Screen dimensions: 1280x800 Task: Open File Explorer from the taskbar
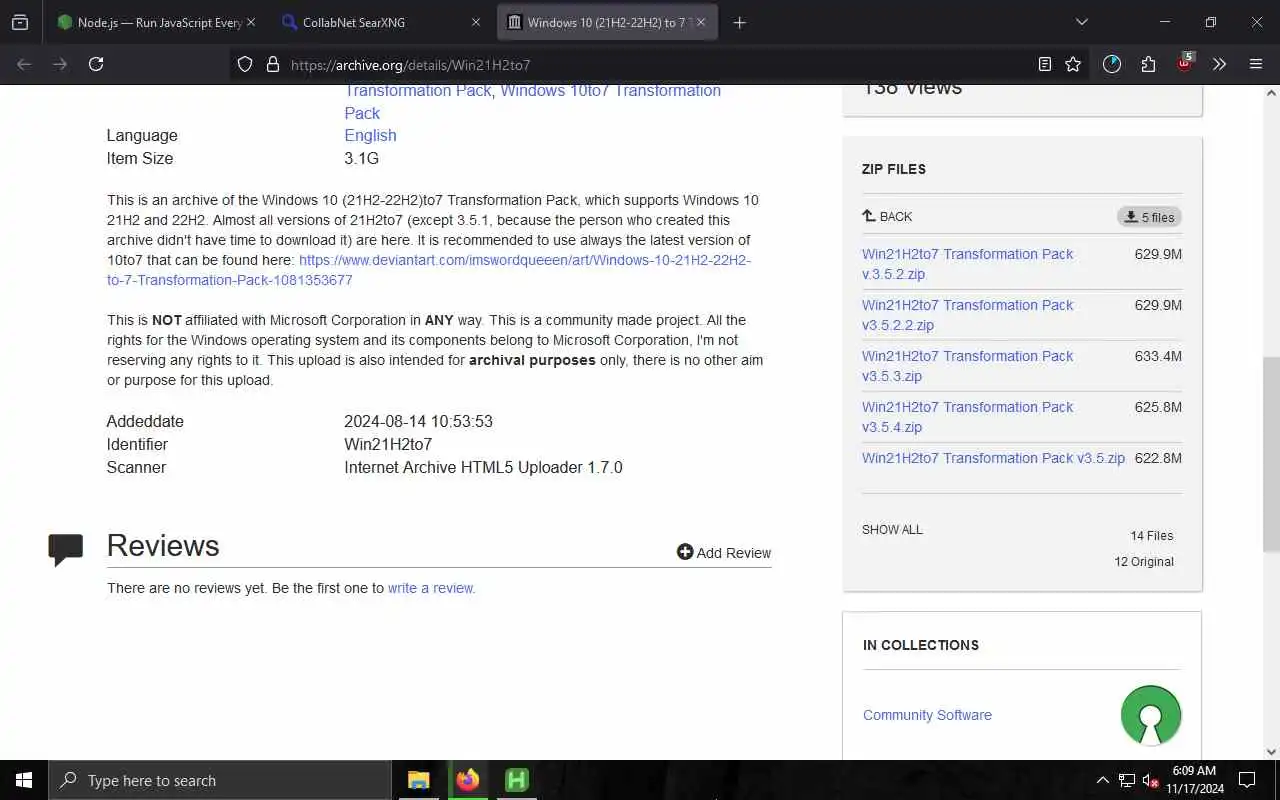coord(419,780)
